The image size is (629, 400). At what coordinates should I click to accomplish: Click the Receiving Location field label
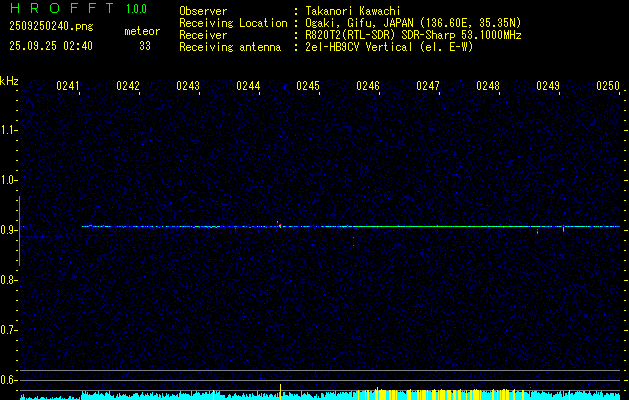tap(233, 23)
